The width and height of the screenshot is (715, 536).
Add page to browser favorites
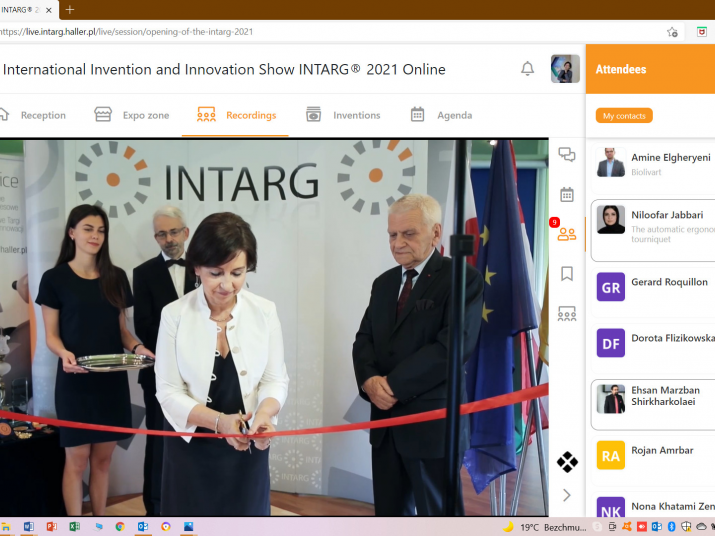[x=673, y=32]
